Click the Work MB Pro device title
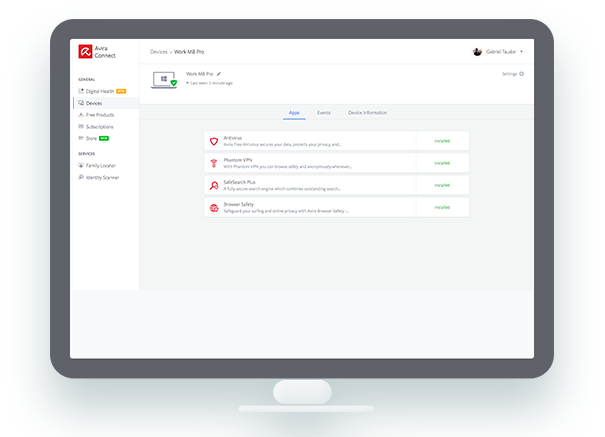 pyautogui.click(x=199, y=74)
